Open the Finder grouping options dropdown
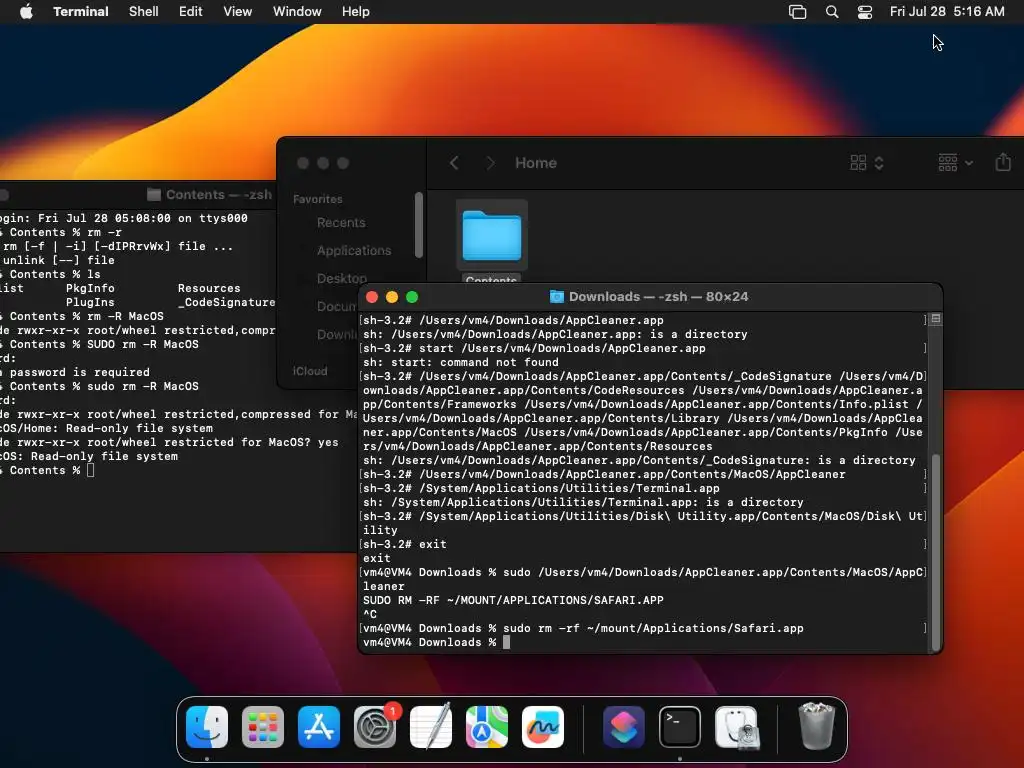 pos(955,163)
